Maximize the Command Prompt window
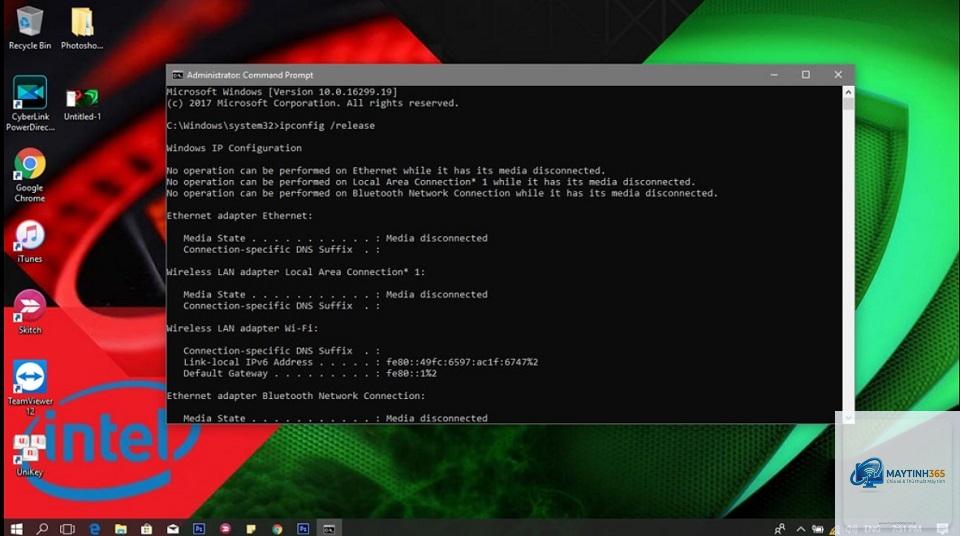 [x=806, y=75]
